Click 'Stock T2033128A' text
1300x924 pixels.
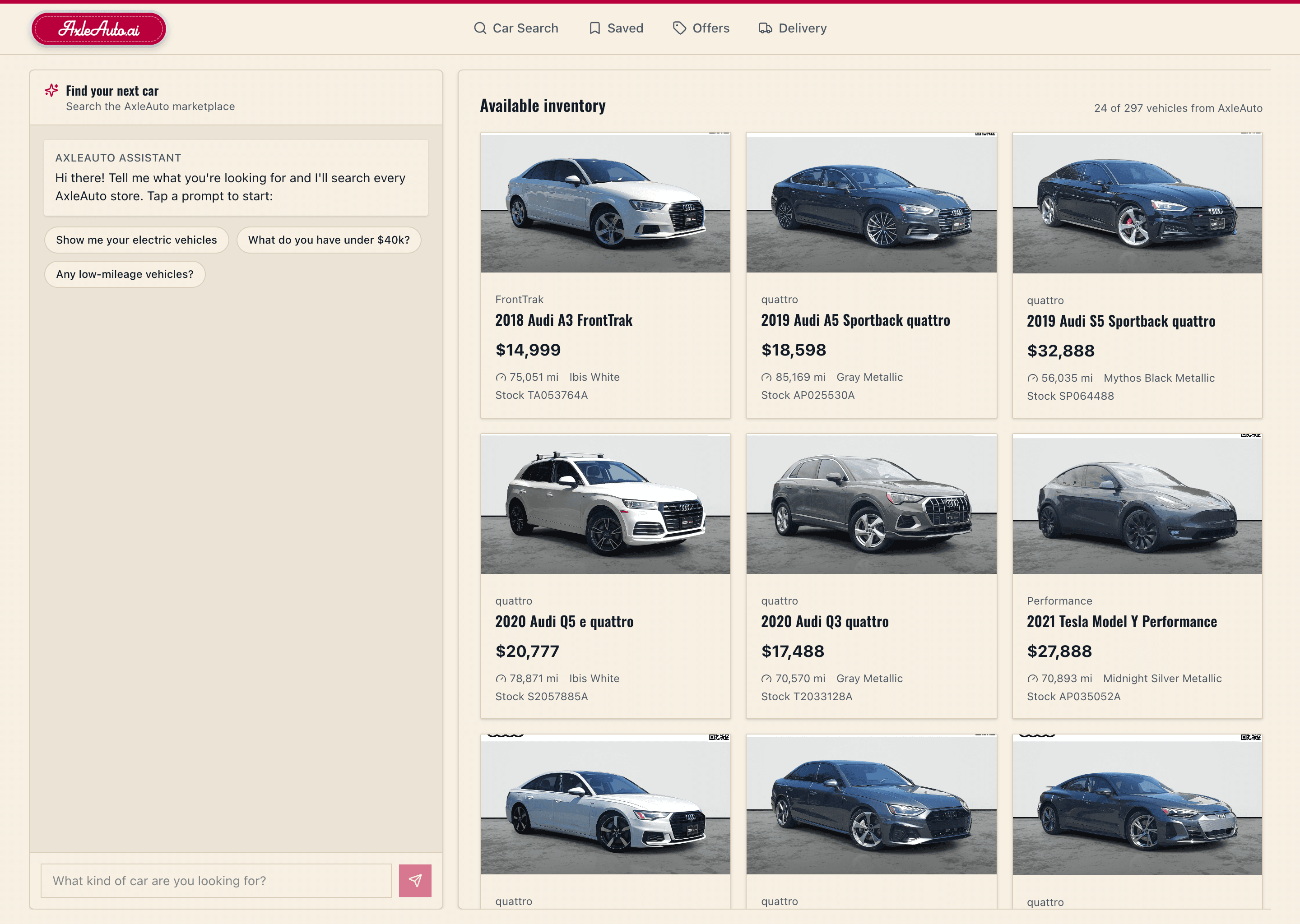(807, 697)
